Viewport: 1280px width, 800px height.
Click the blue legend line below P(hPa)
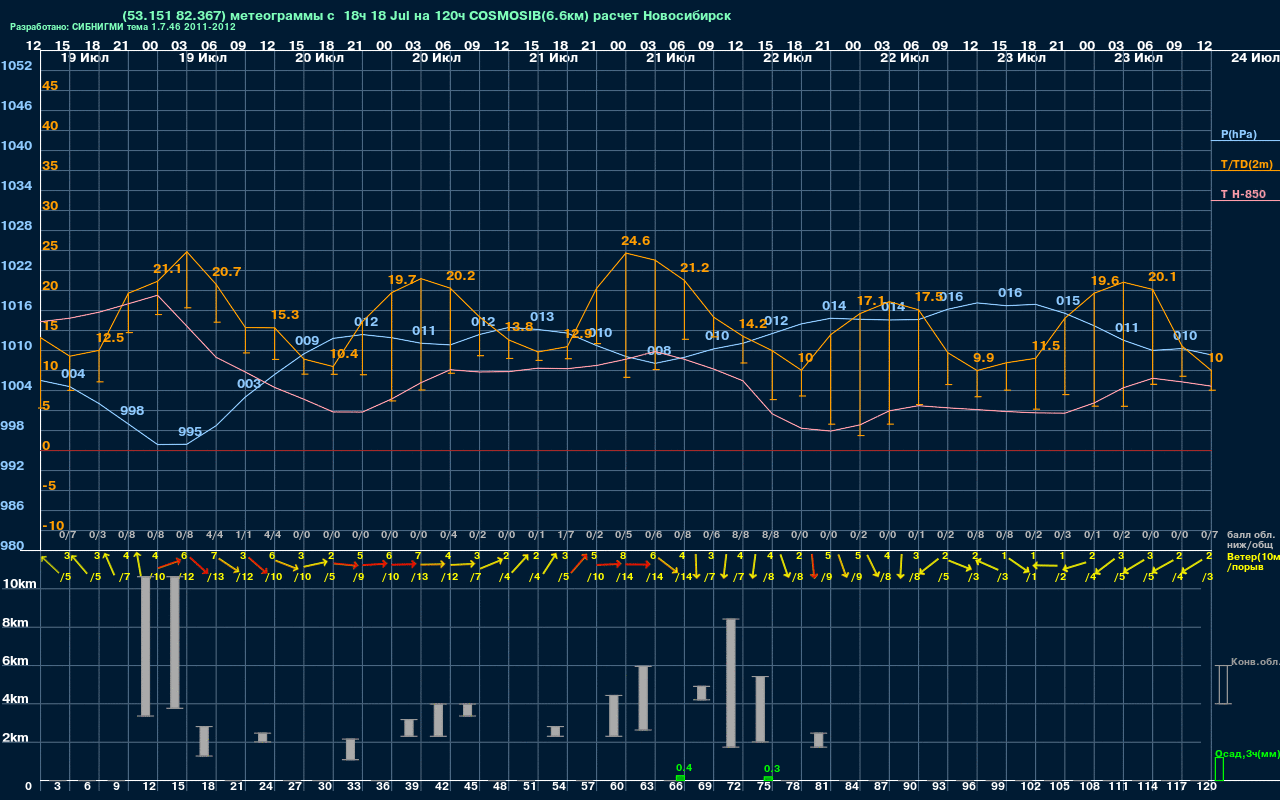[x=1245, y=141]
